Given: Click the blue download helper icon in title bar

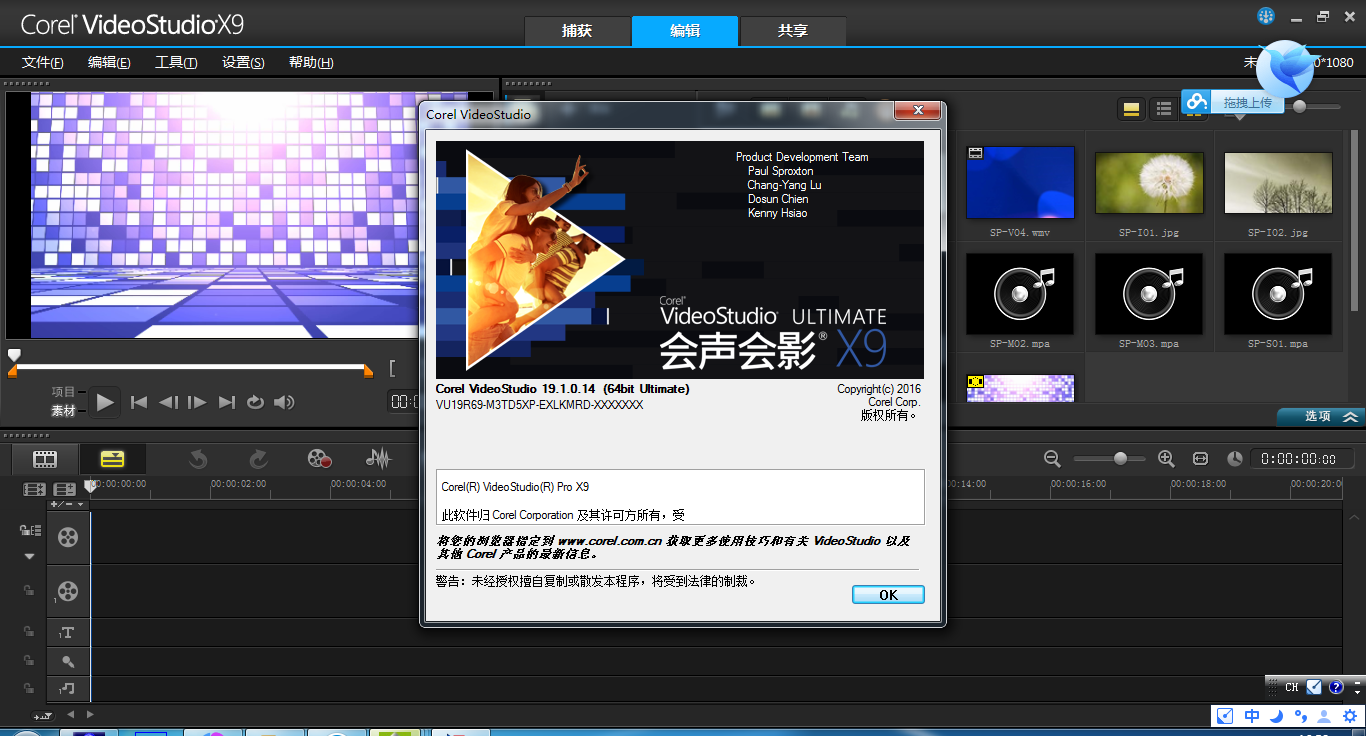Looking at the screenshot, I should (1266, 16).
